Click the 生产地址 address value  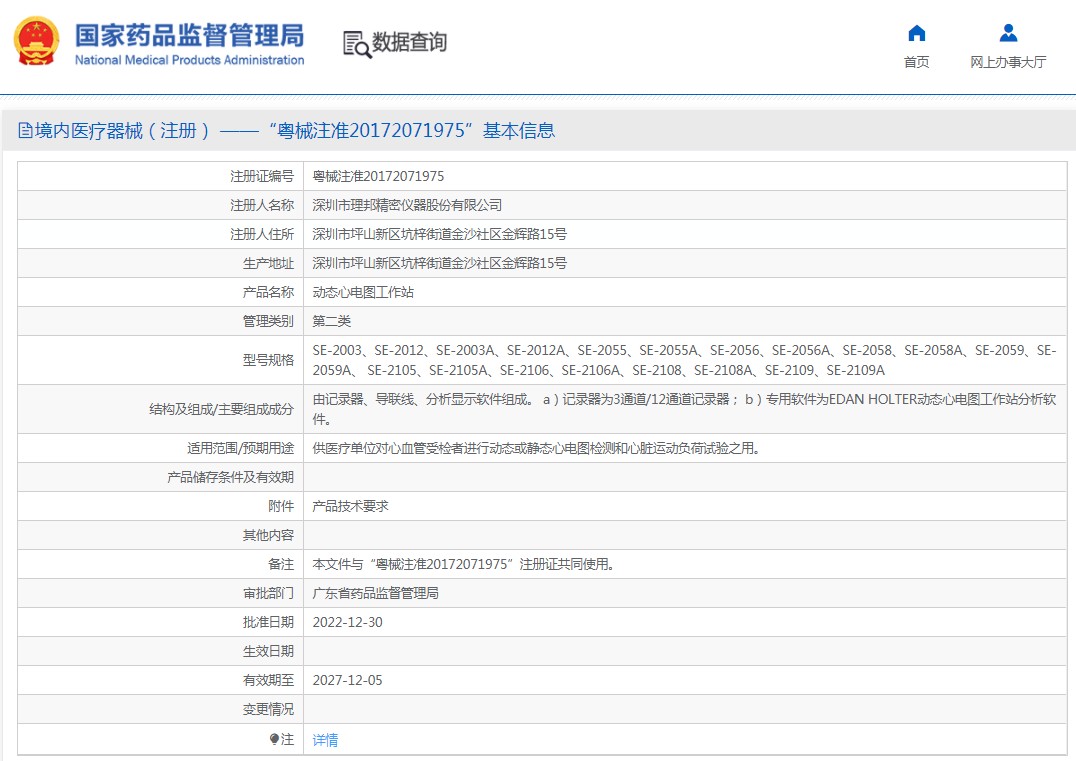[x=439, y=263]
